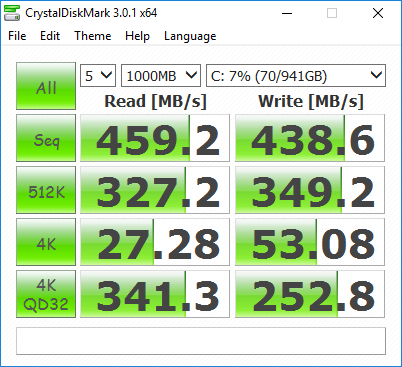Open the Help menu
The image size is (402, 367).
click(x=137, y=36)
